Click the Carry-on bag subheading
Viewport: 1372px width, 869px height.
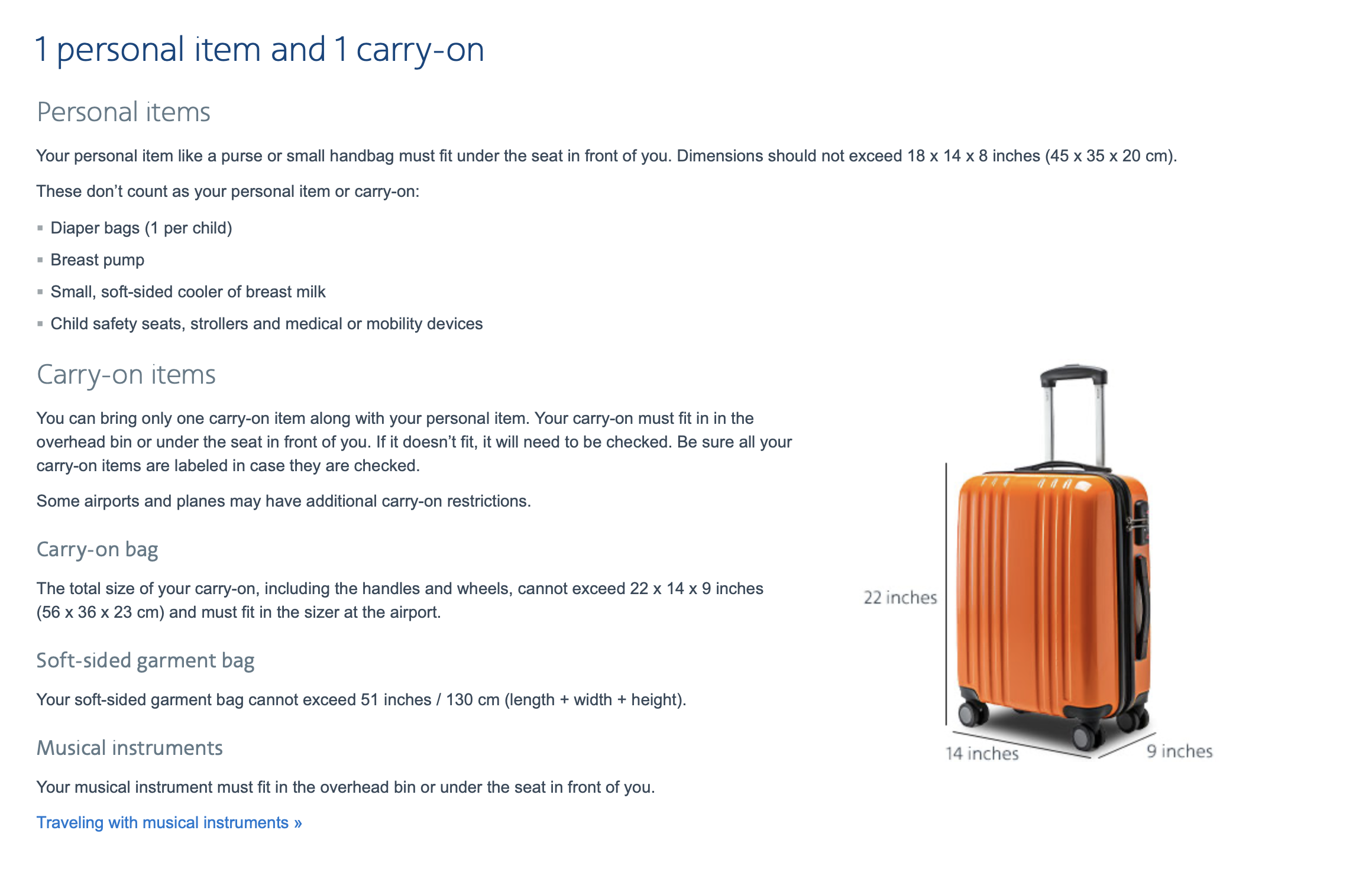point(97,550)
